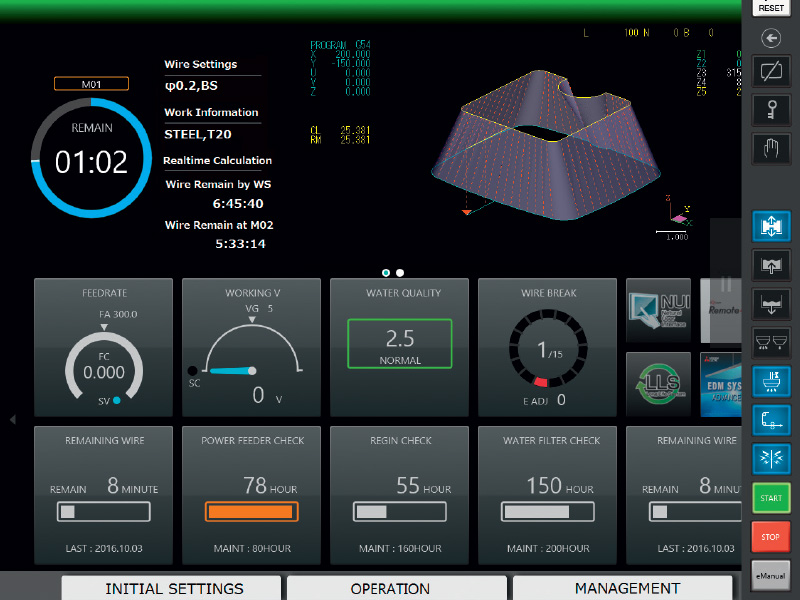This screenshot has height=600, width=800.
Task: Click the key lock icon
Action: 771,110
